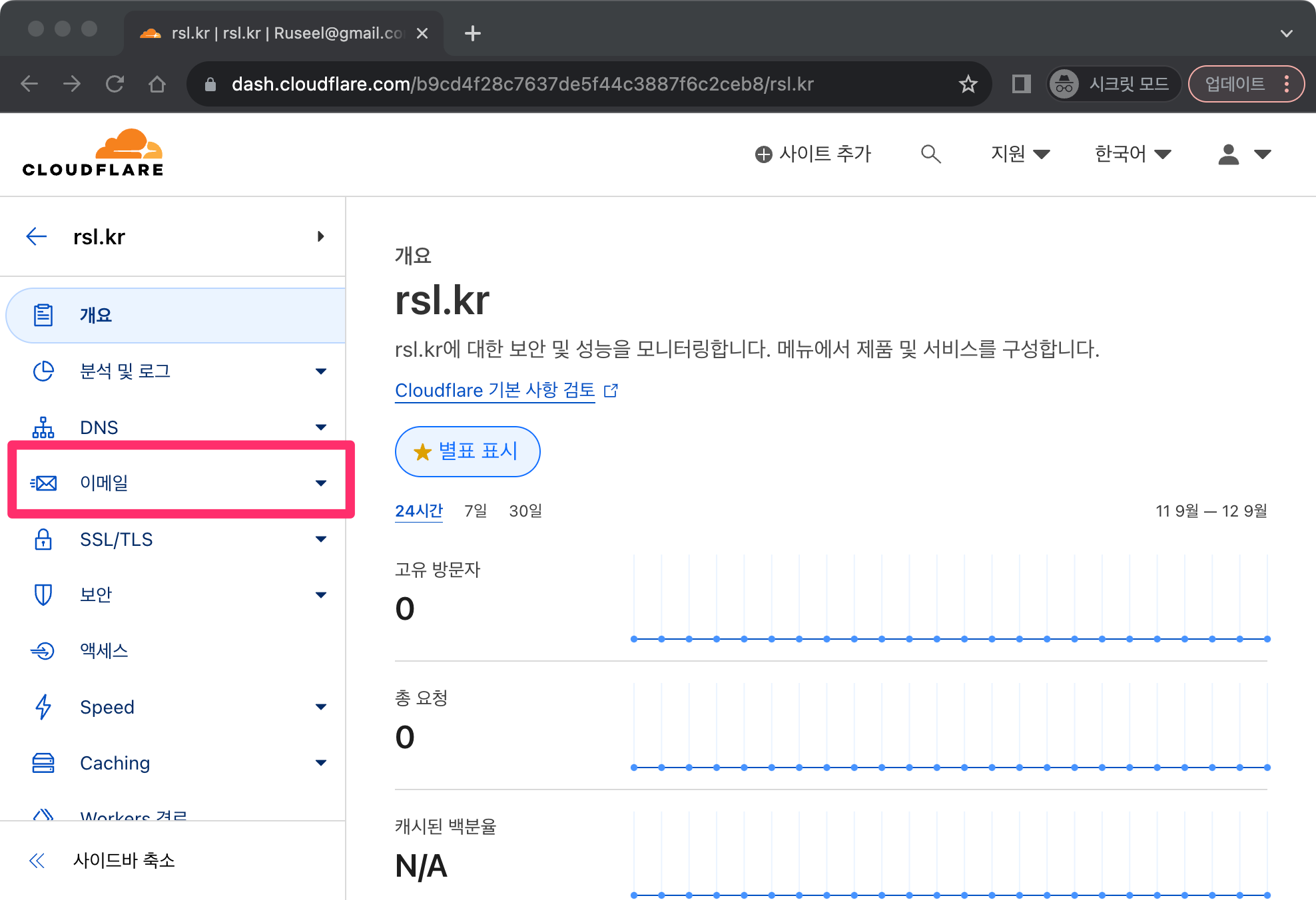Open the browser tab list chevron
Screen dimensions: 1316x900
pyautogui.click(x=1287, y=33)
